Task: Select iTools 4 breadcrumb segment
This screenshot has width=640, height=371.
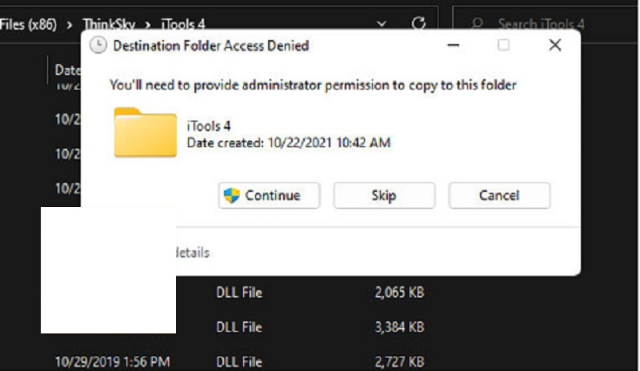Action: [183, 24]
